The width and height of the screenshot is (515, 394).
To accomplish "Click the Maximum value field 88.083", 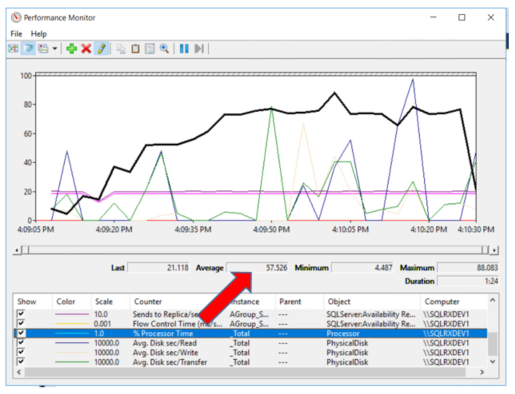I will [468, 268].
